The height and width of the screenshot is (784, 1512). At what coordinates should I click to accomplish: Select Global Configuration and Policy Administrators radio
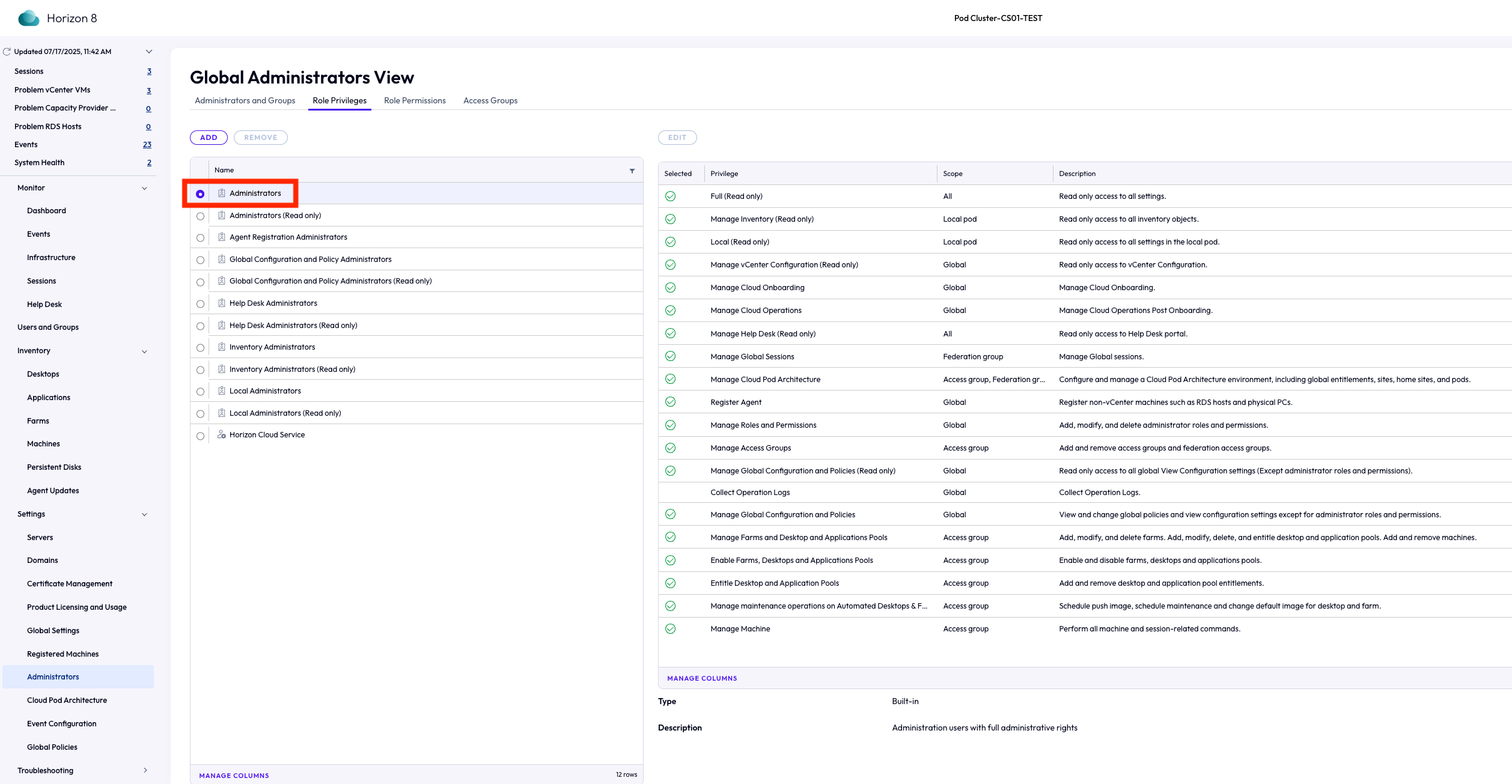pyautogui.click(x=200, y=260)
